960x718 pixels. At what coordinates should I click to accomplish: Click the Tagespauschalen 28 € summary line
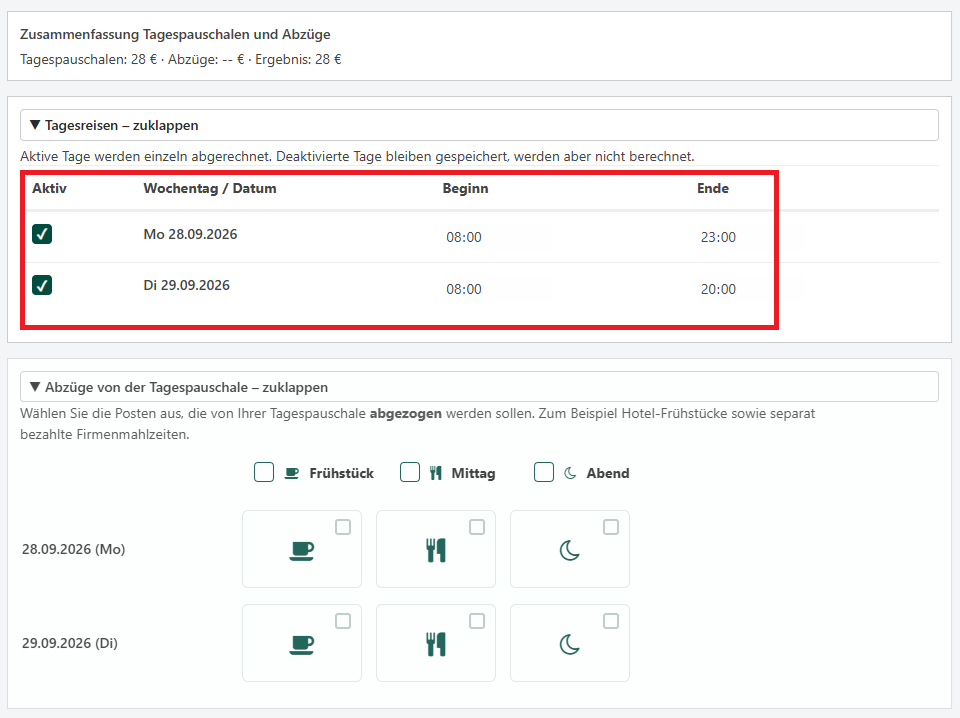181,59
